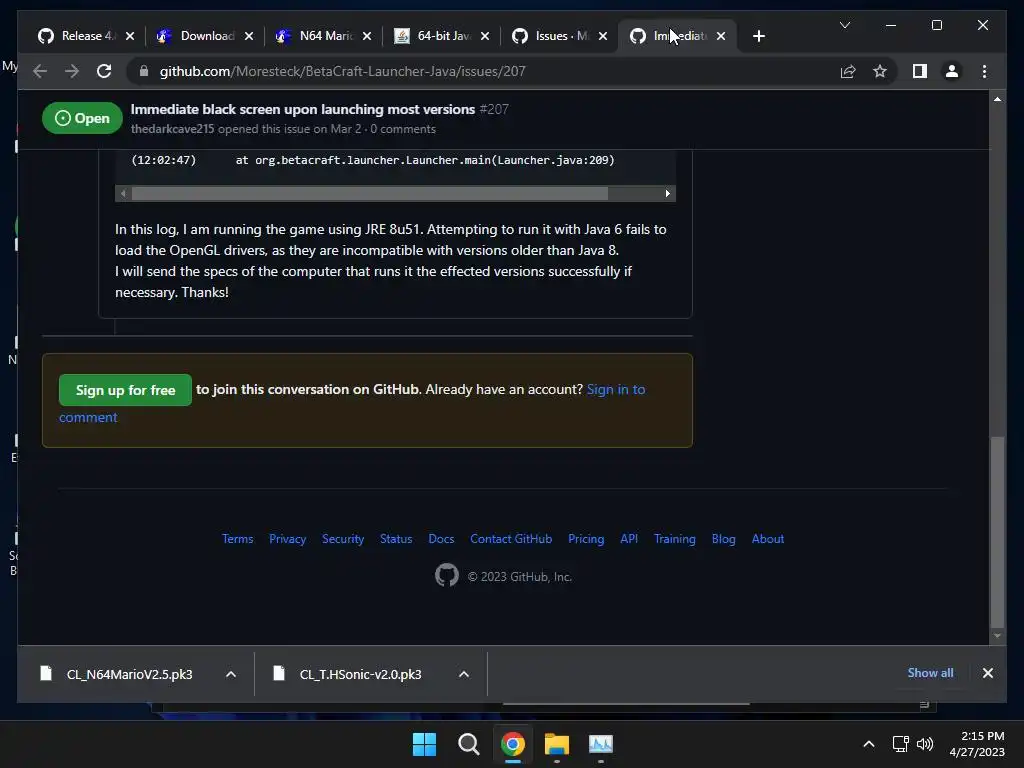Open the Training footer link
1024x768 pixels.
(x=675, y=539)
